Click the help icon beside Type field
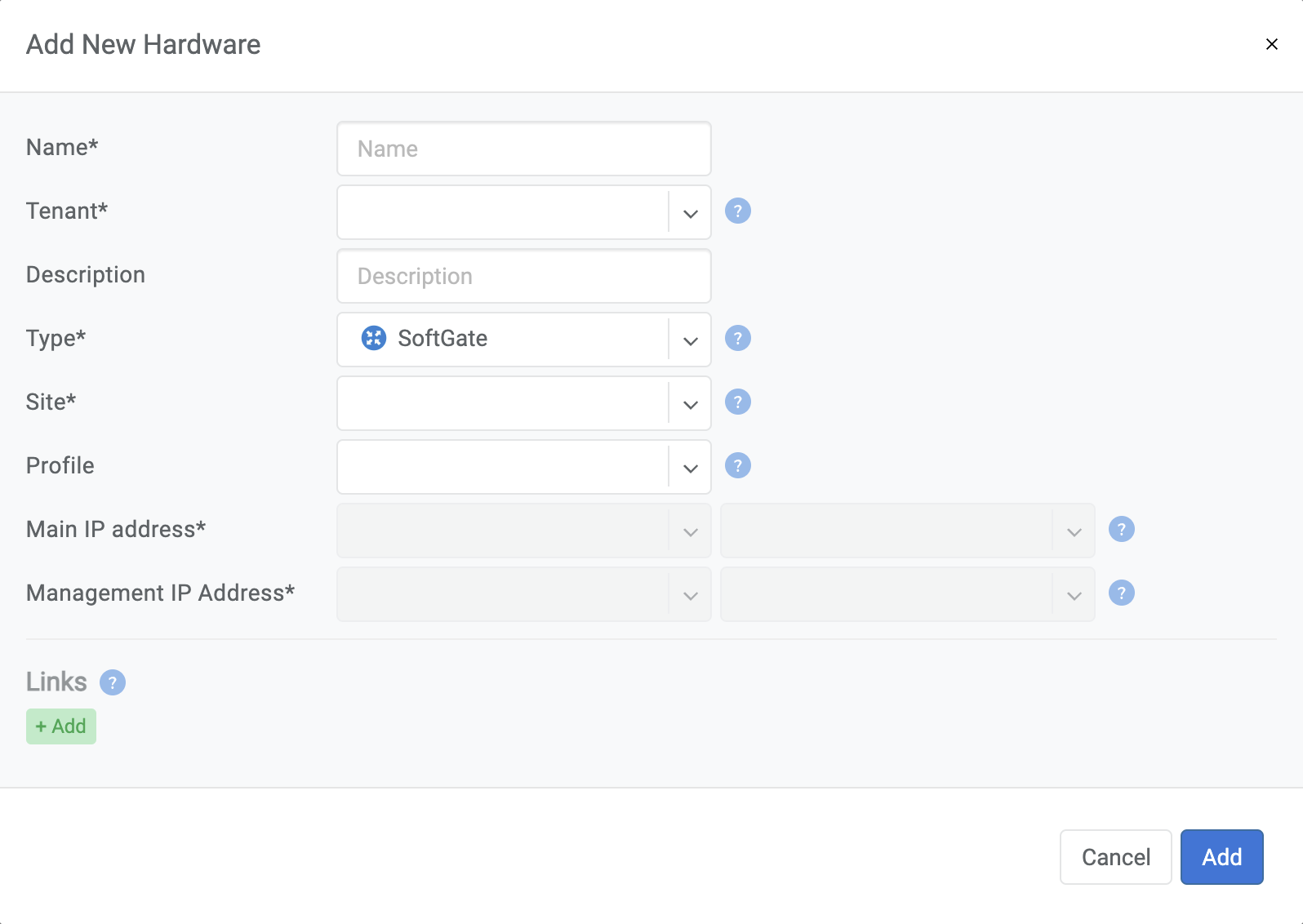 [737, 339]
